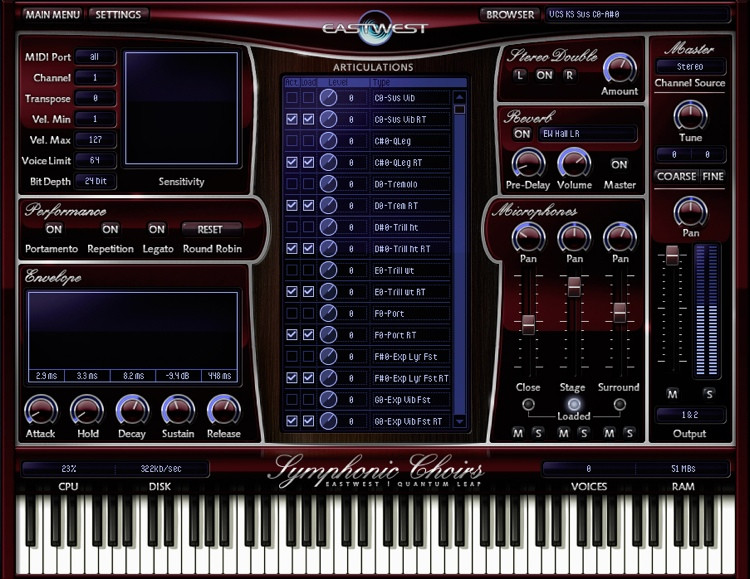Click the instrument name field VCS KS Sus
The height and width of the screenshot is (579, 750).
point(638,15)
